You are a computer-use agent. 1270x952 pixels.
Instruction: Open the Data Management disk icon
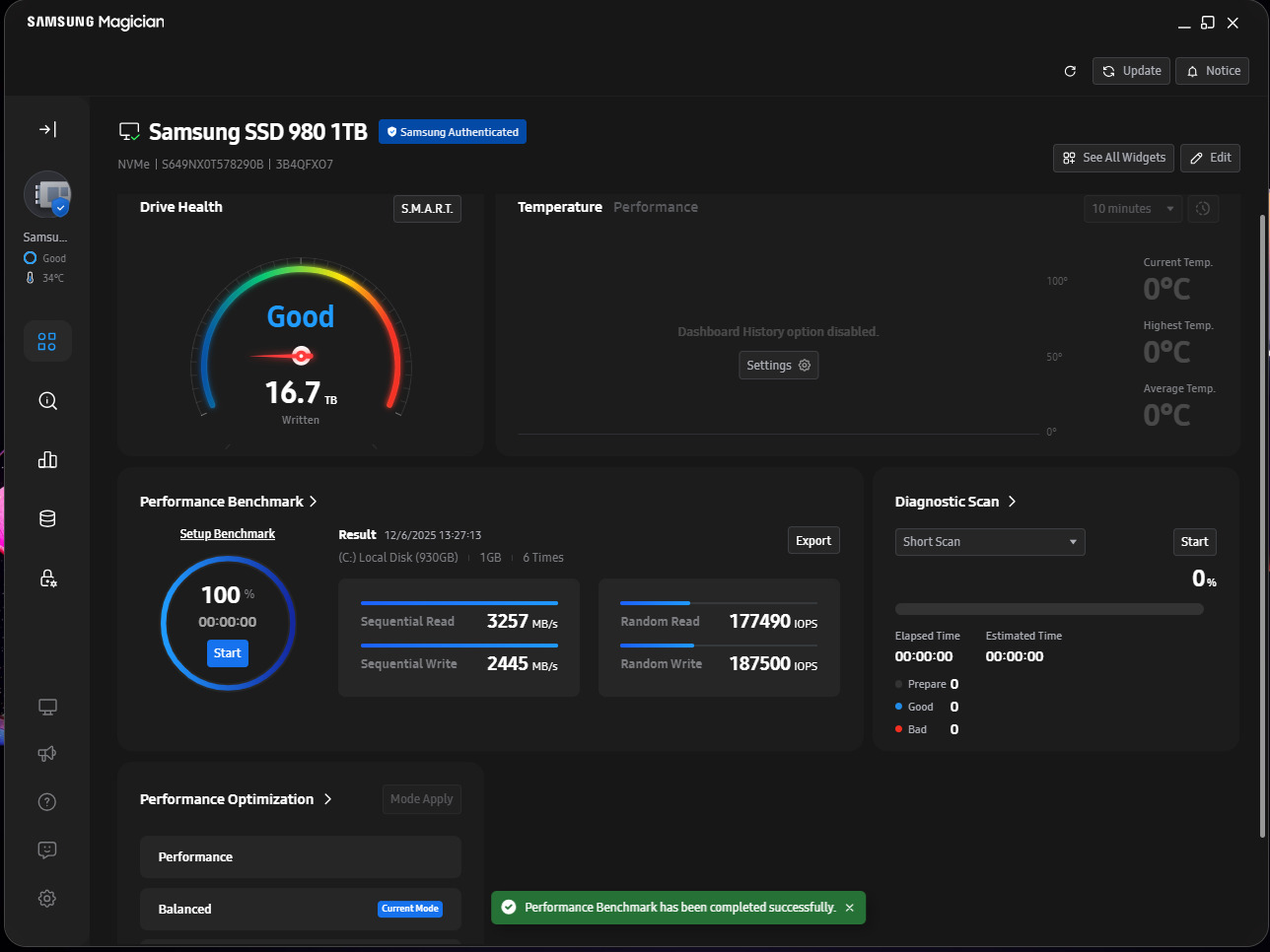click(x=47, y=519)
